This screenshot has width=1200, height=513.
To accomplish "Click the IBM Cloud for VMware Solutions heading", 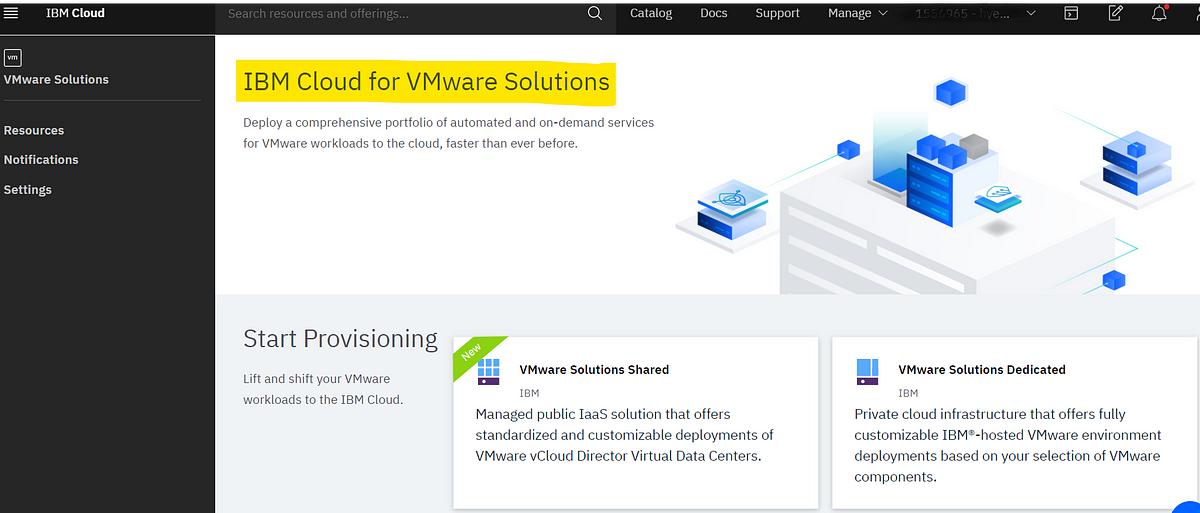I will pyautogui.click(x=426, y=81).
